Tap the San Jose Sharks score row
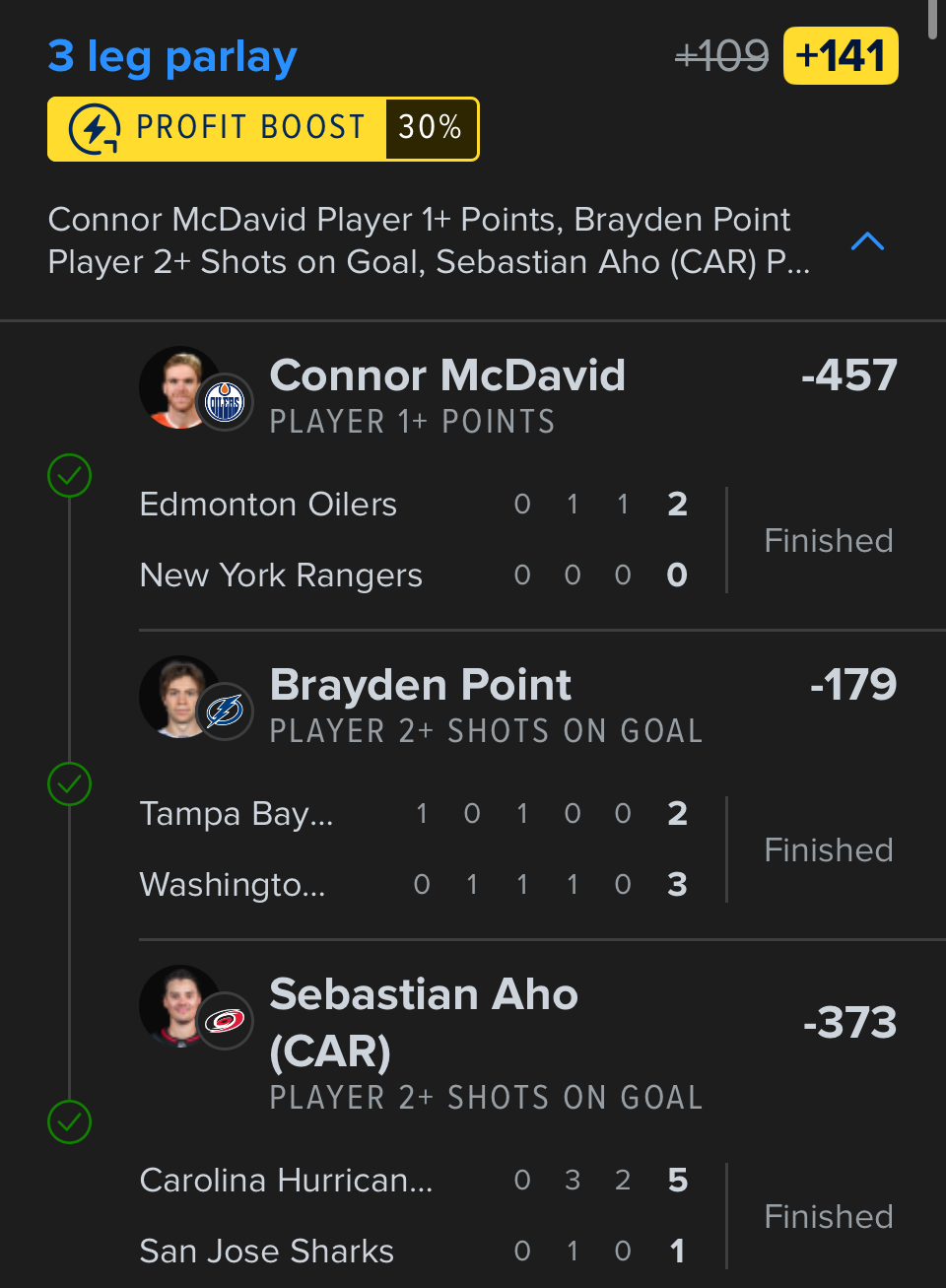The image size is (946, 1288). (x=414, y=1252)
